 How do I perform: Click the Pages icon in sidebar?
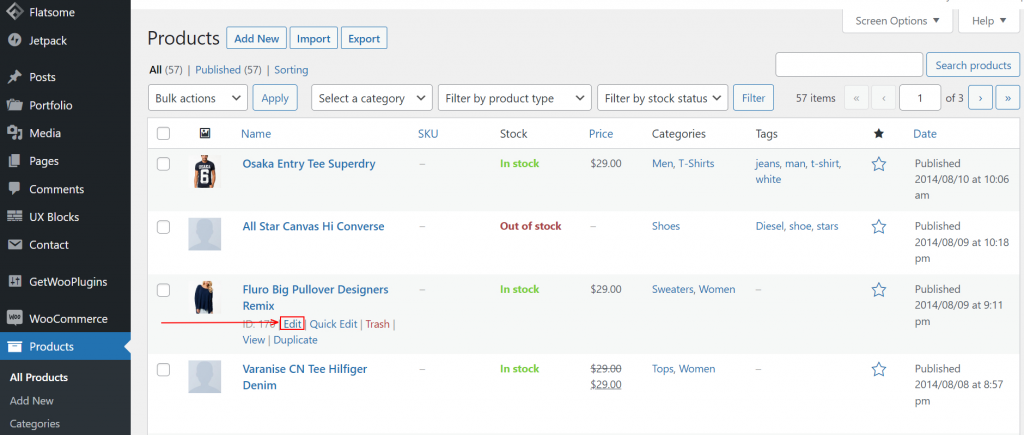[14, 161]
